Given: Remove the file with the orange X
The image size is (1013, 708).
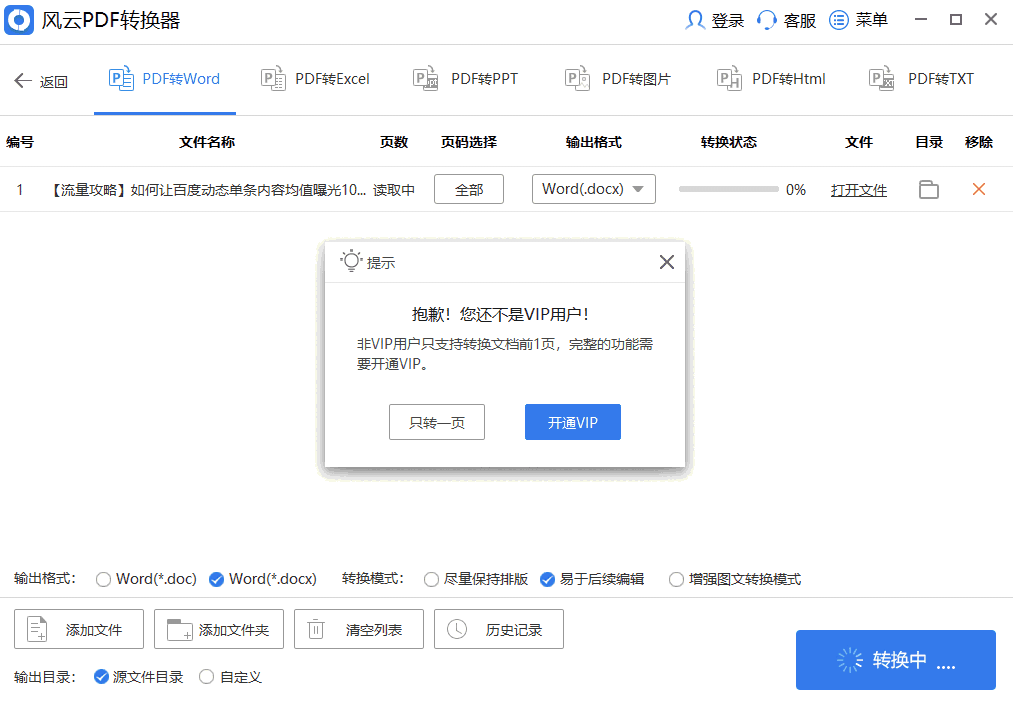Looking at the screenshot, I should pyautogui.click(x=979, y=189).
